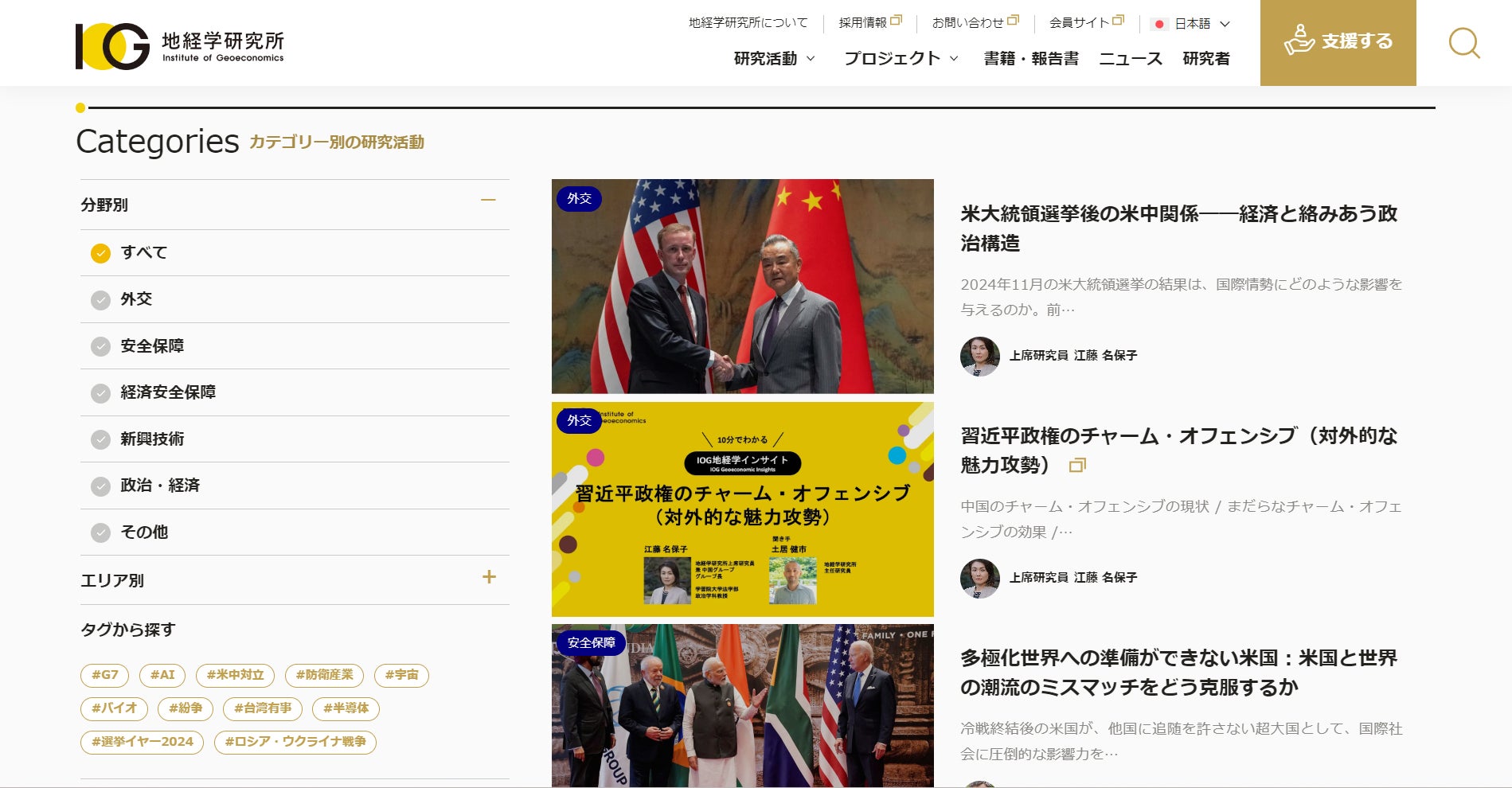Collapse the 分野別 section with minus icon
The image size is (1512, 788).
pos(489,201)
